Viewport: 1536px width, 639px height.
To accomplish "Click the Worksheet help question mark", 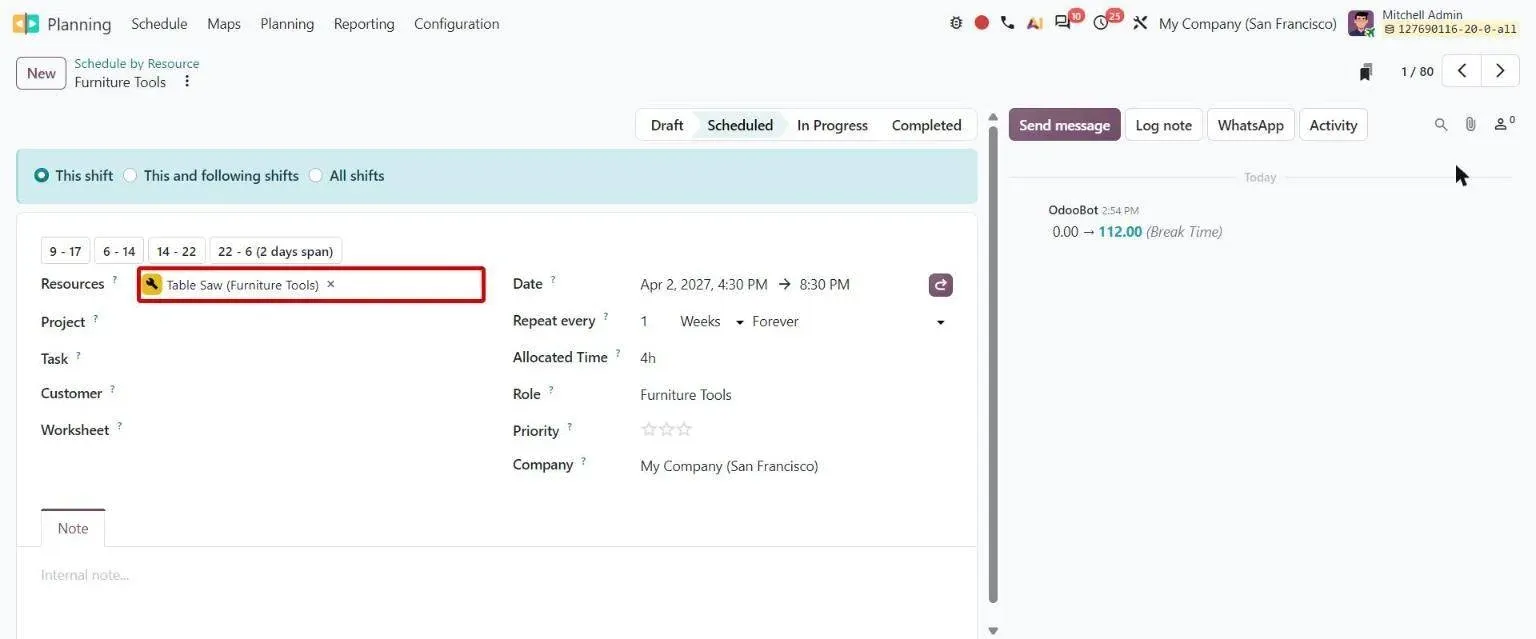I will pos(119,427).
